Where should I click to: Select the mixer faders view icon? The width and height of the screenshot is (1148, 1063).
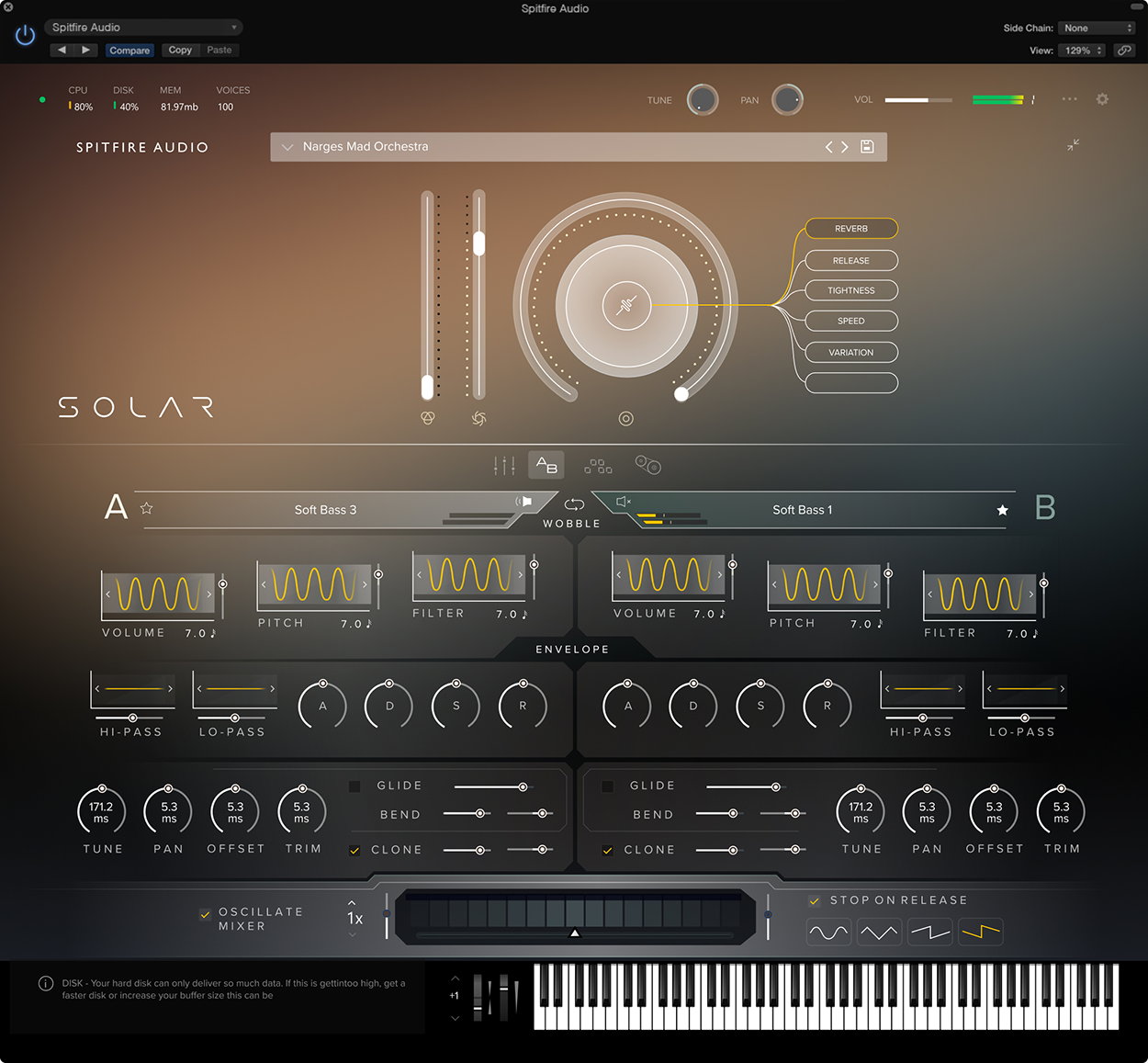(x=503, y=465)
